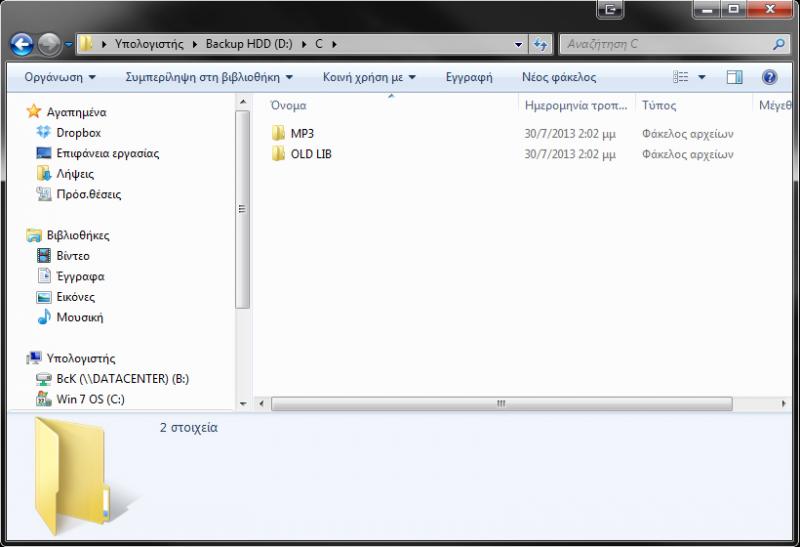The image size is (800, 547).
Task: Open Help with the question mark icon
Action: pos(769,77)
